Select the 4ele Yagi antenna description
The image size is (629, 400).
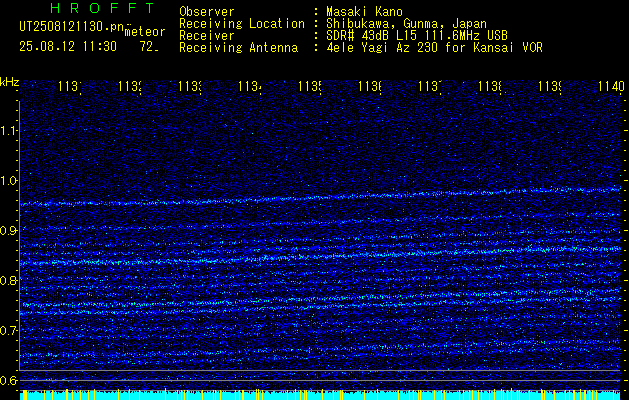(x=434, y=48)
